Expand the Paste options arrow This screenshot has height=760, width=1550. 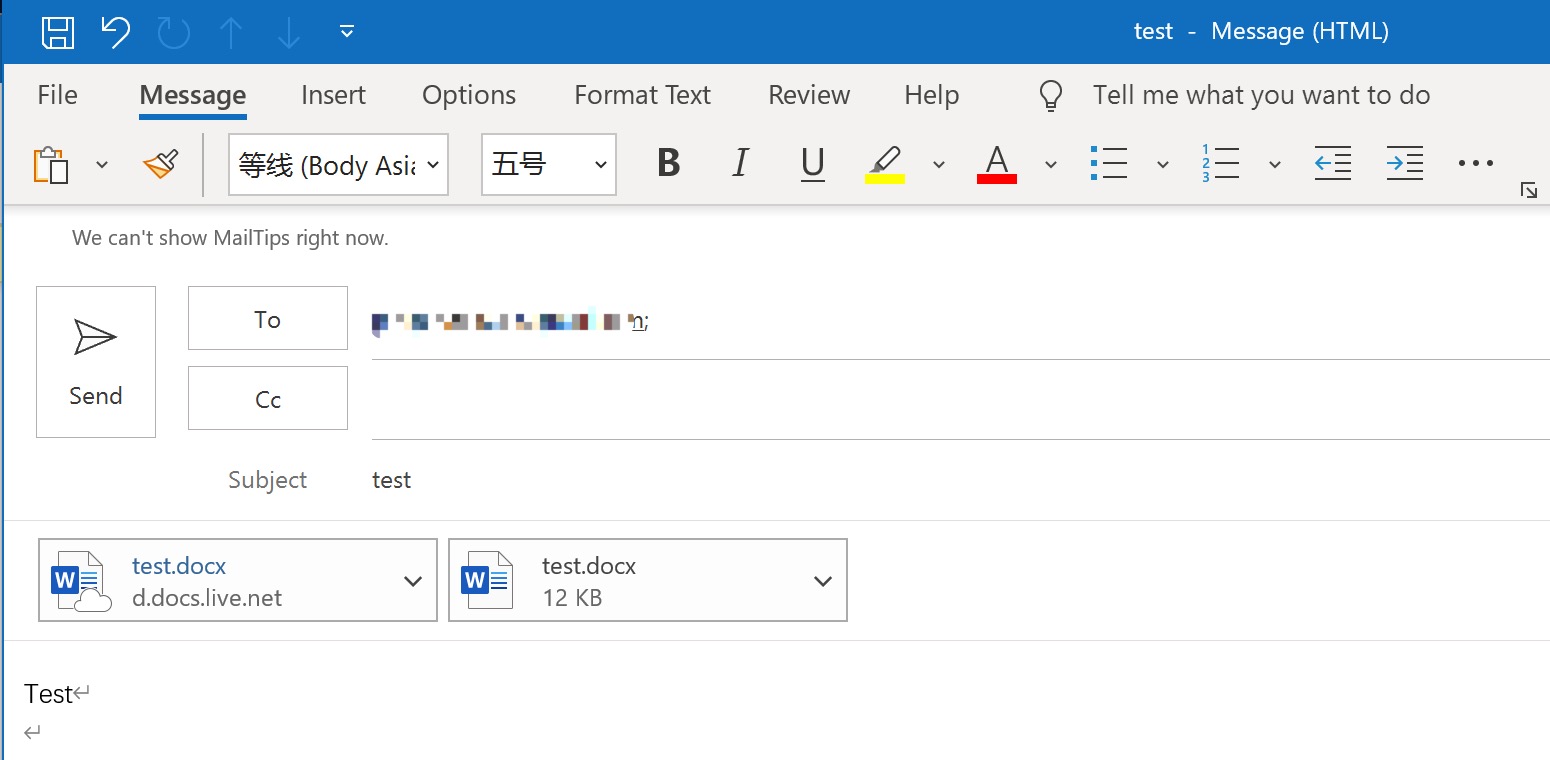click(x=101, y=164)
